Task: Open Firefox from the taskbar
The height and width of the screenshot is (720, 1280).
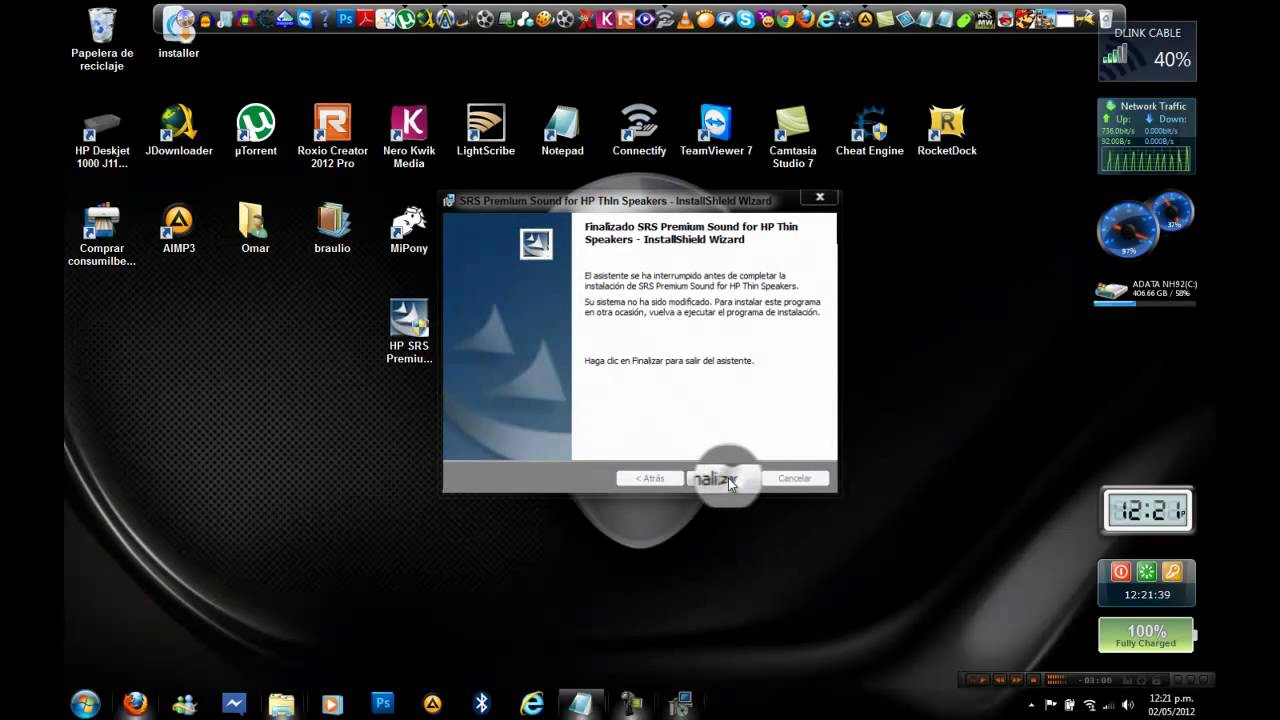Action: point(135,703)
